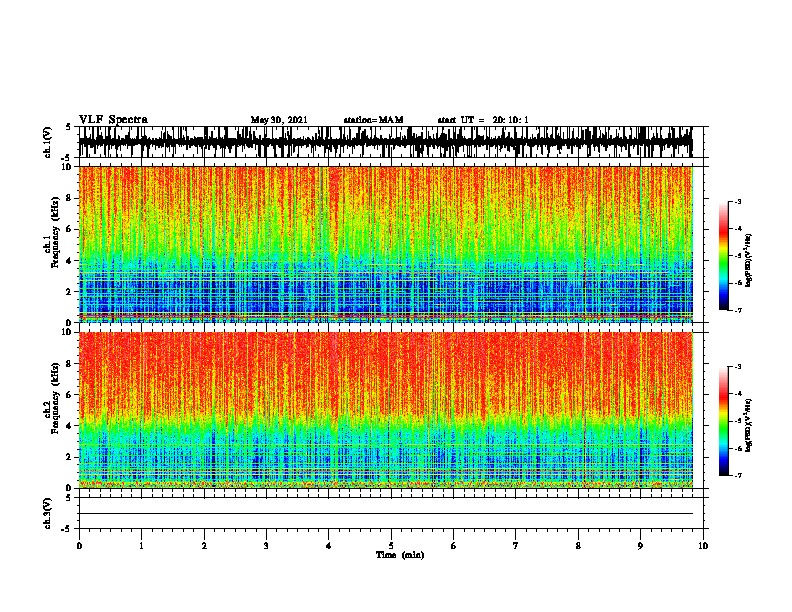Viewport: 792px width, 612px height.
Task: Select the date text "May 30, 2021"
Action: (279, 120)
